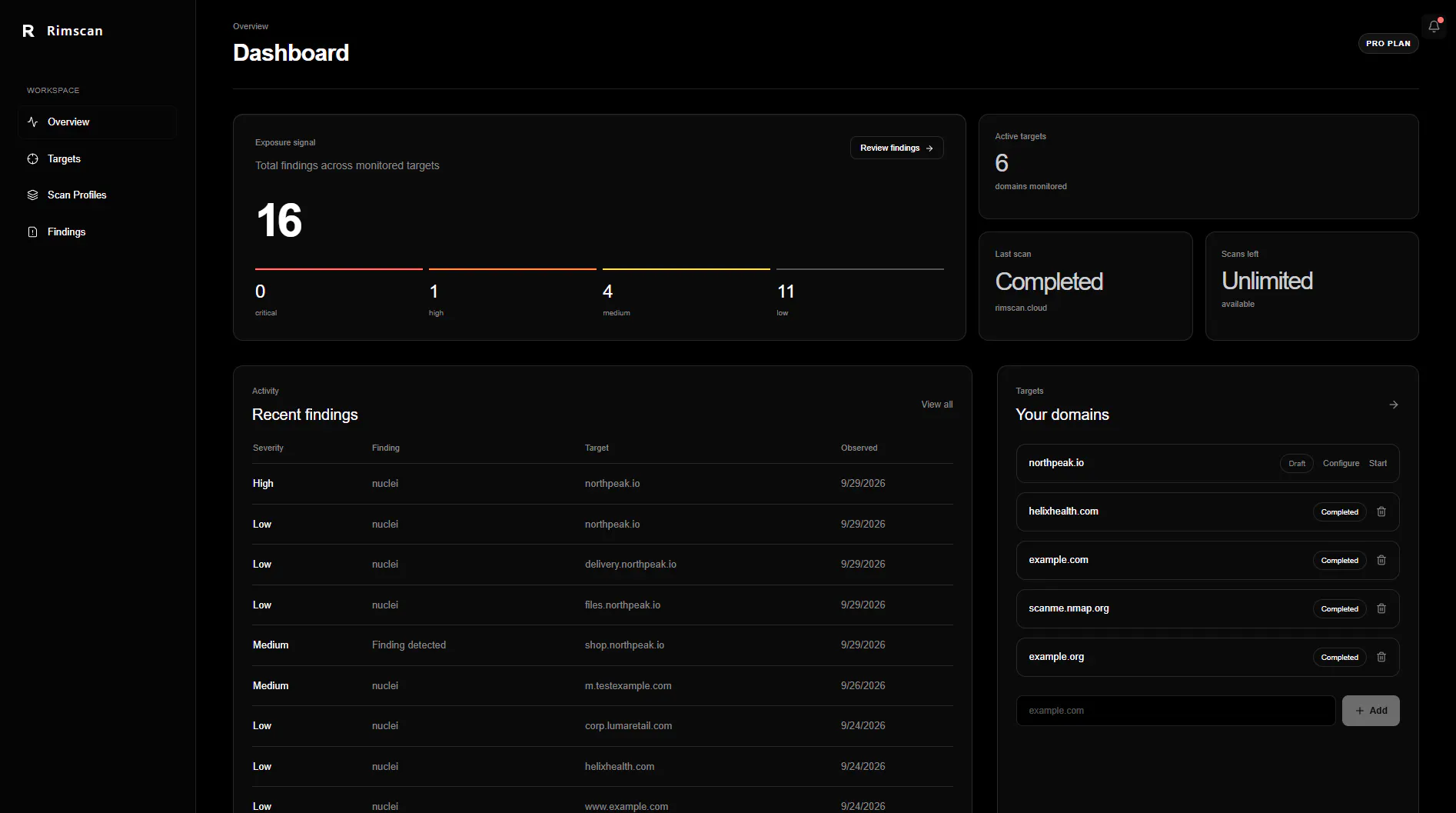
Task: Focus the example.com domain input field
Action: (1175, 711)
